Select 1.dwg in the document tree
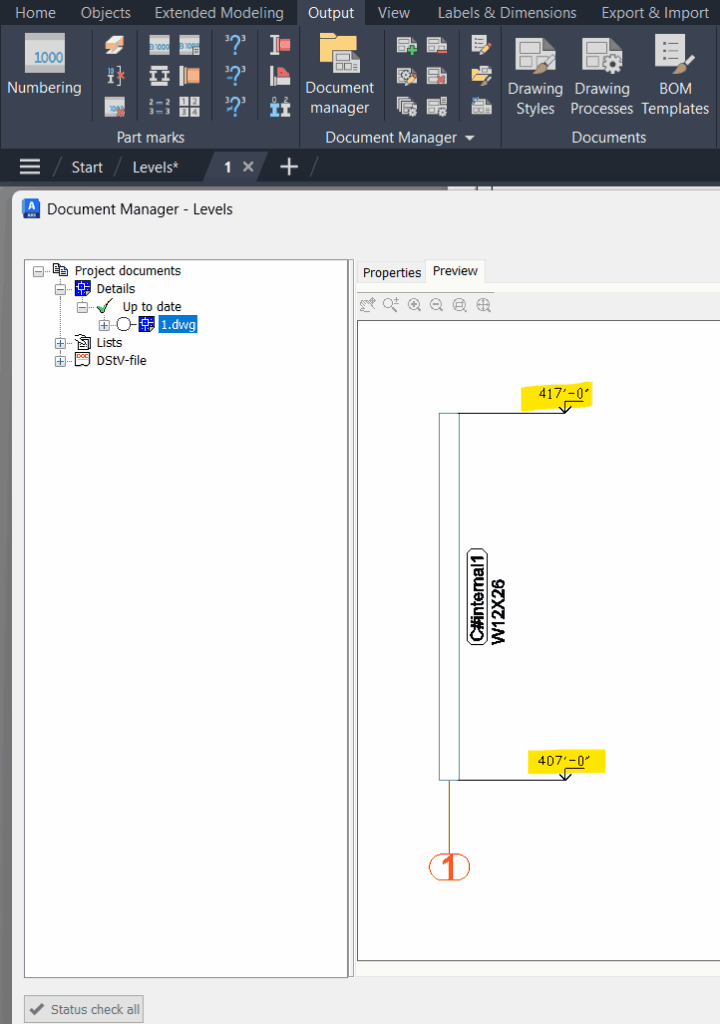 (x=178, y=325)
